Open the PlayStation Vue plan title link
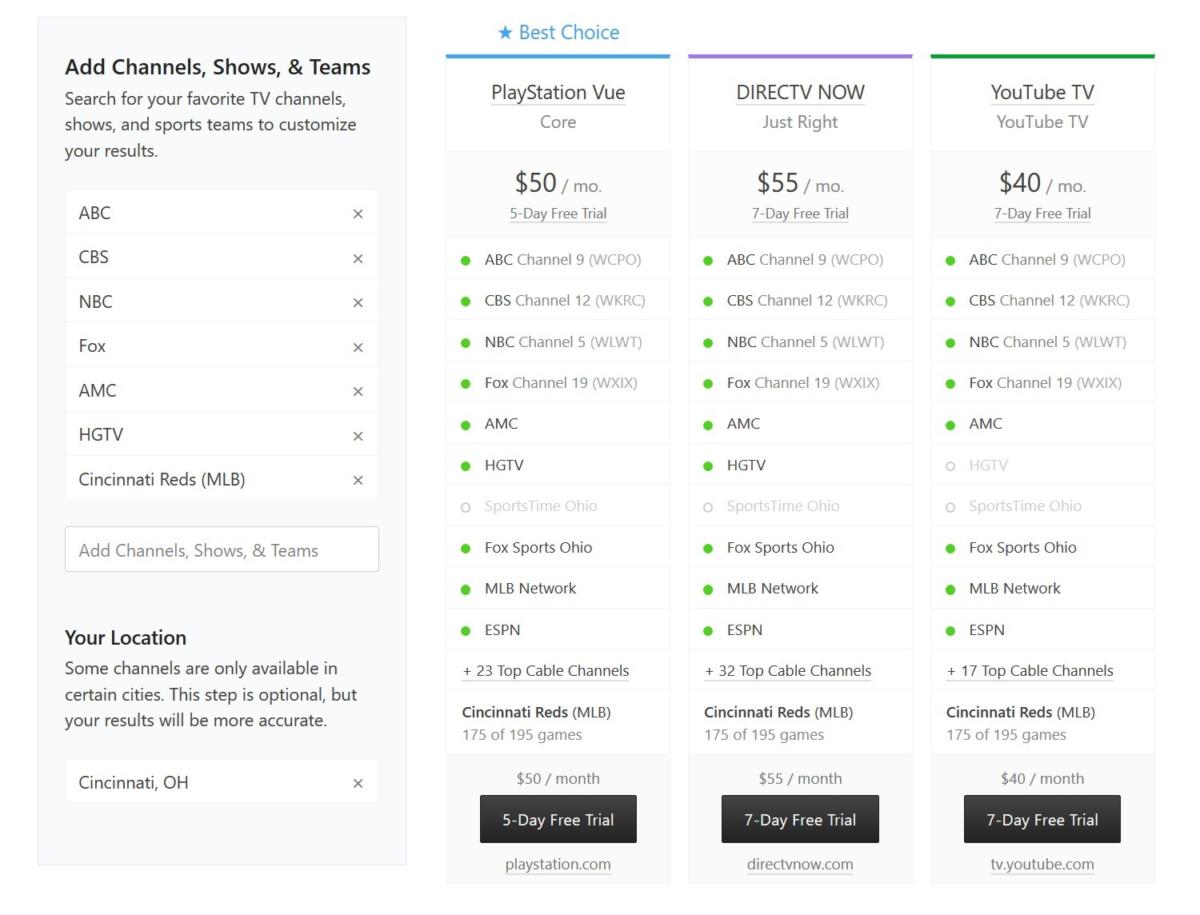The image size is (1200, 915). (x=558, y=93)
